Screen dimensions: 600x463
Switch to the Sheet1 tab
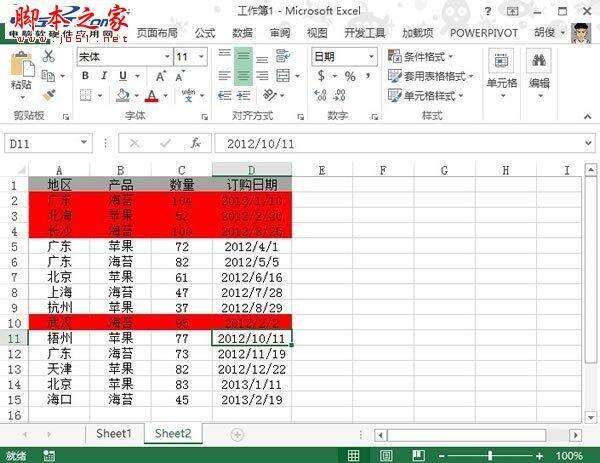tap(114, 434)
